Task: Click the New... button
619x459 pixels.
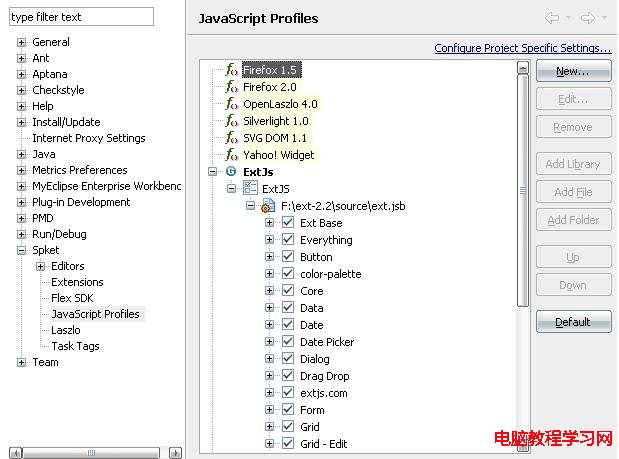Action: 574,71
